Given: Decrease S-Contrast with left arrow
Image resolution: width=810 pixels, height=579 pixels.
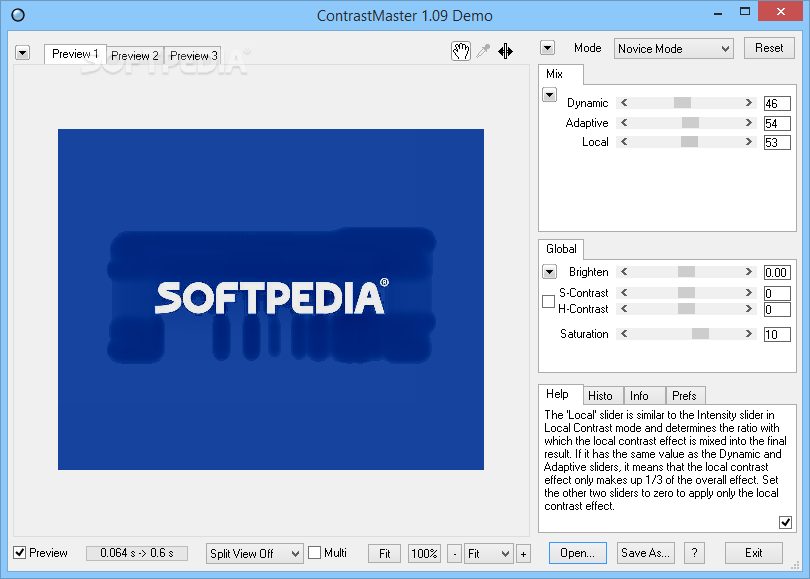Looking at the screenshot, I should 624,293.
